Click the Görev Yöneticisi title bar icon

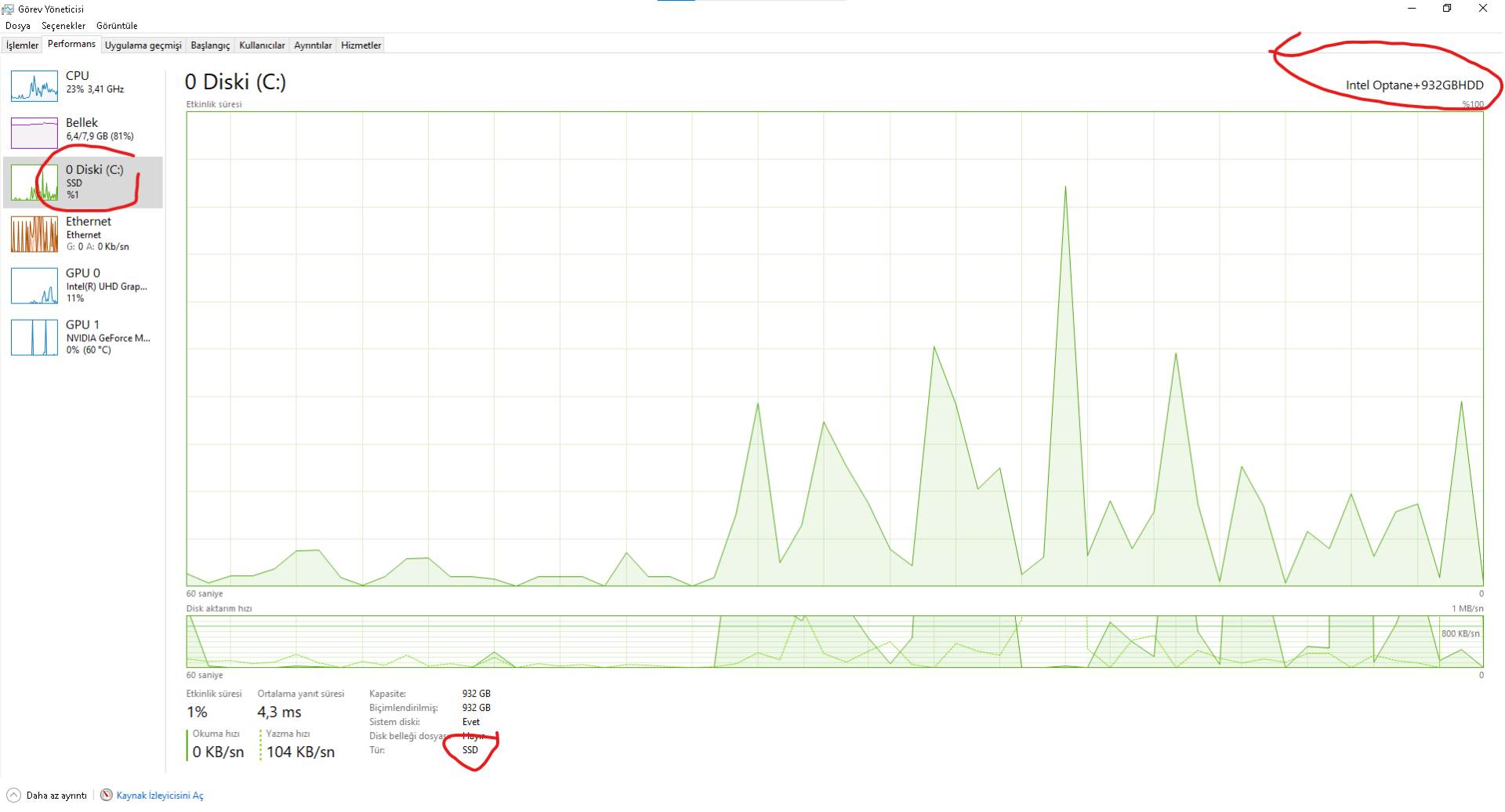pyautogui.click(x=8, y=9)
